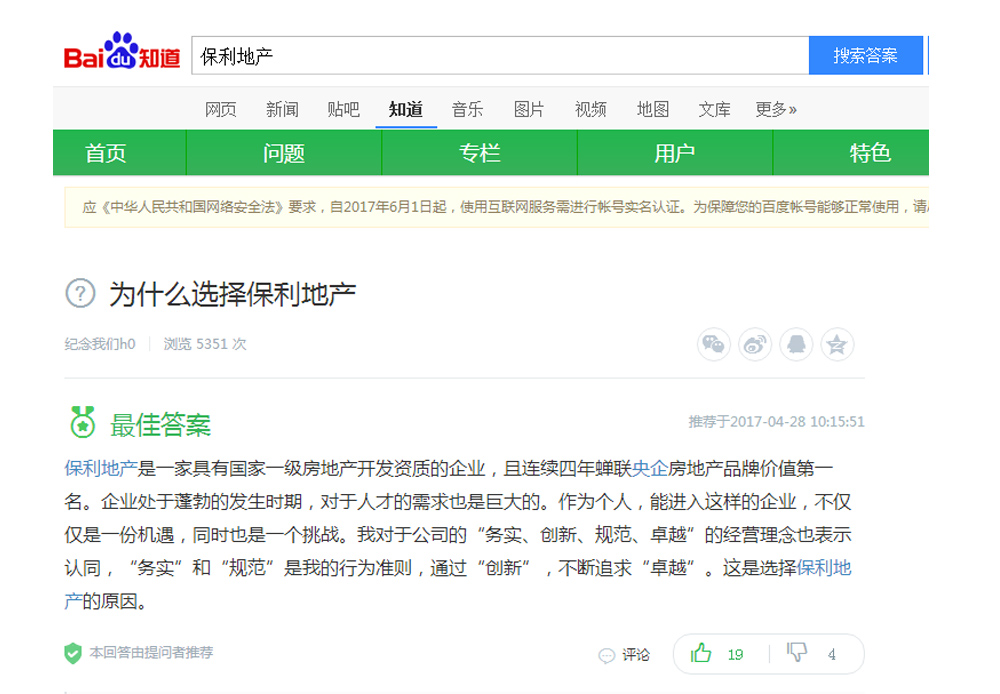Click the question mark icon beside title
The height and width of the screenshot is (694, 1000).
(80, 294)
